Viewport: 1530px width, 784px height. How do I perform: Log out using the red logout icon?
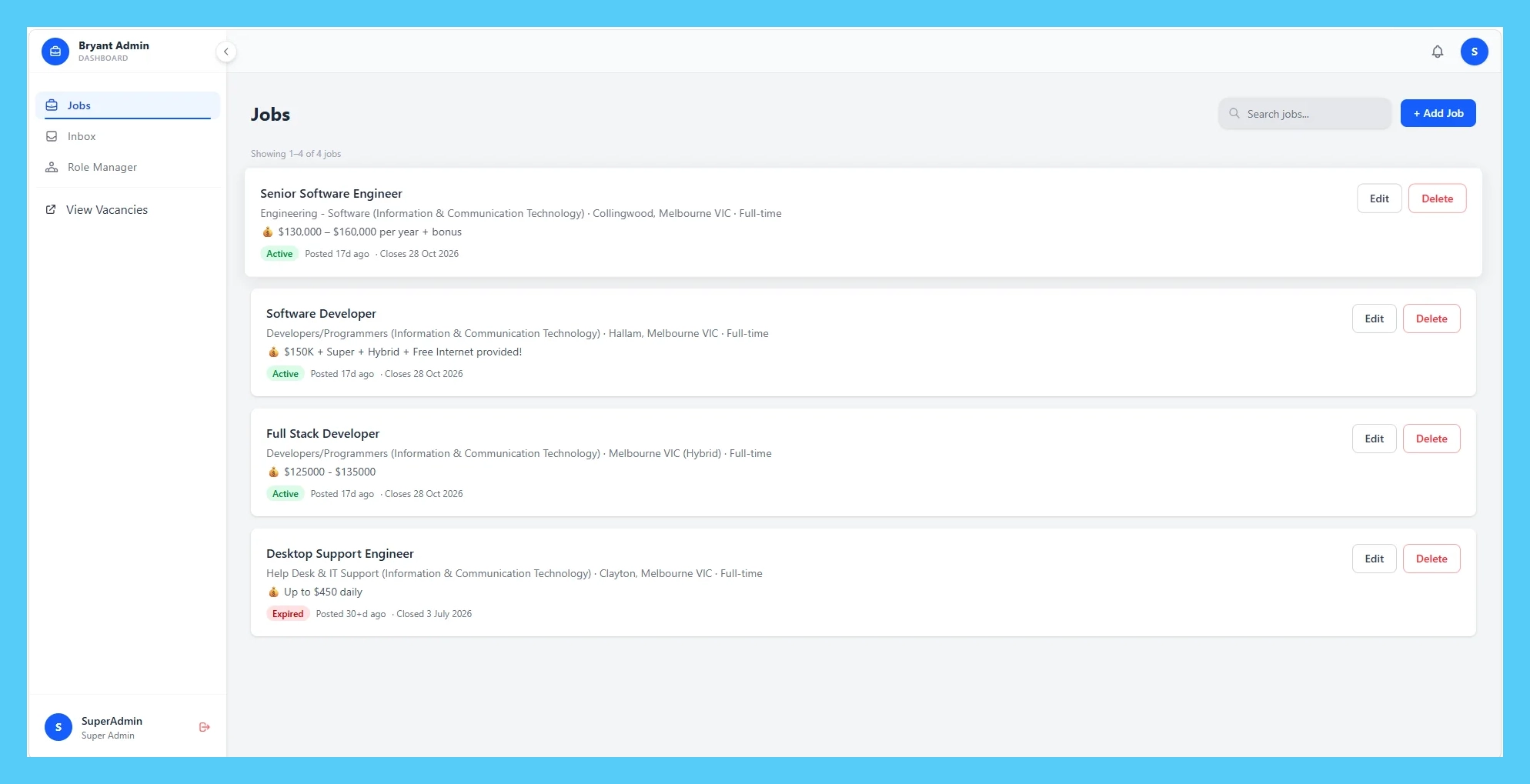tap(204, 727)
